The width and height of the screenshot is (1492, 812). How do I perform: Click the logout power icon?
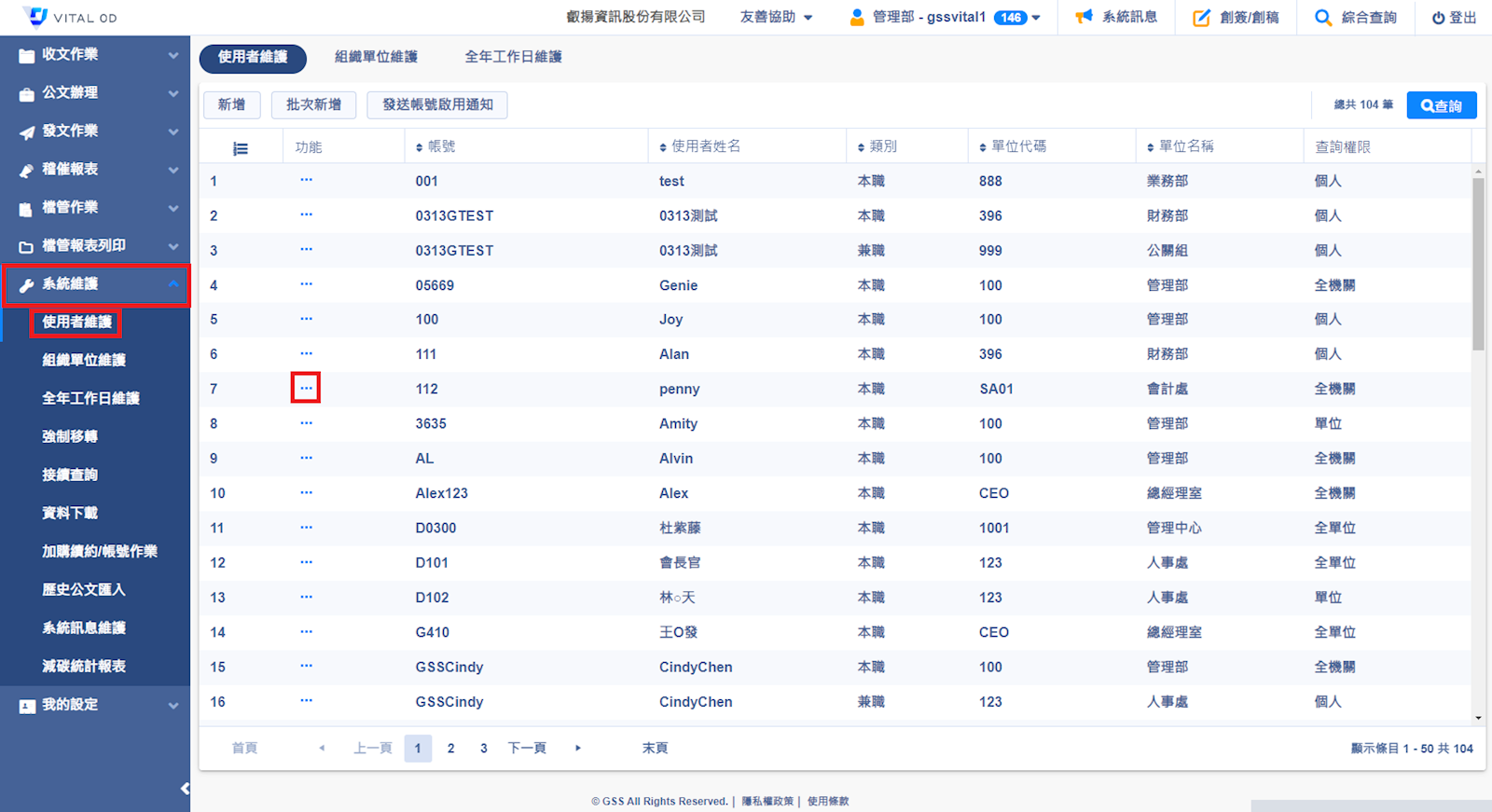tap(1439, 18)
